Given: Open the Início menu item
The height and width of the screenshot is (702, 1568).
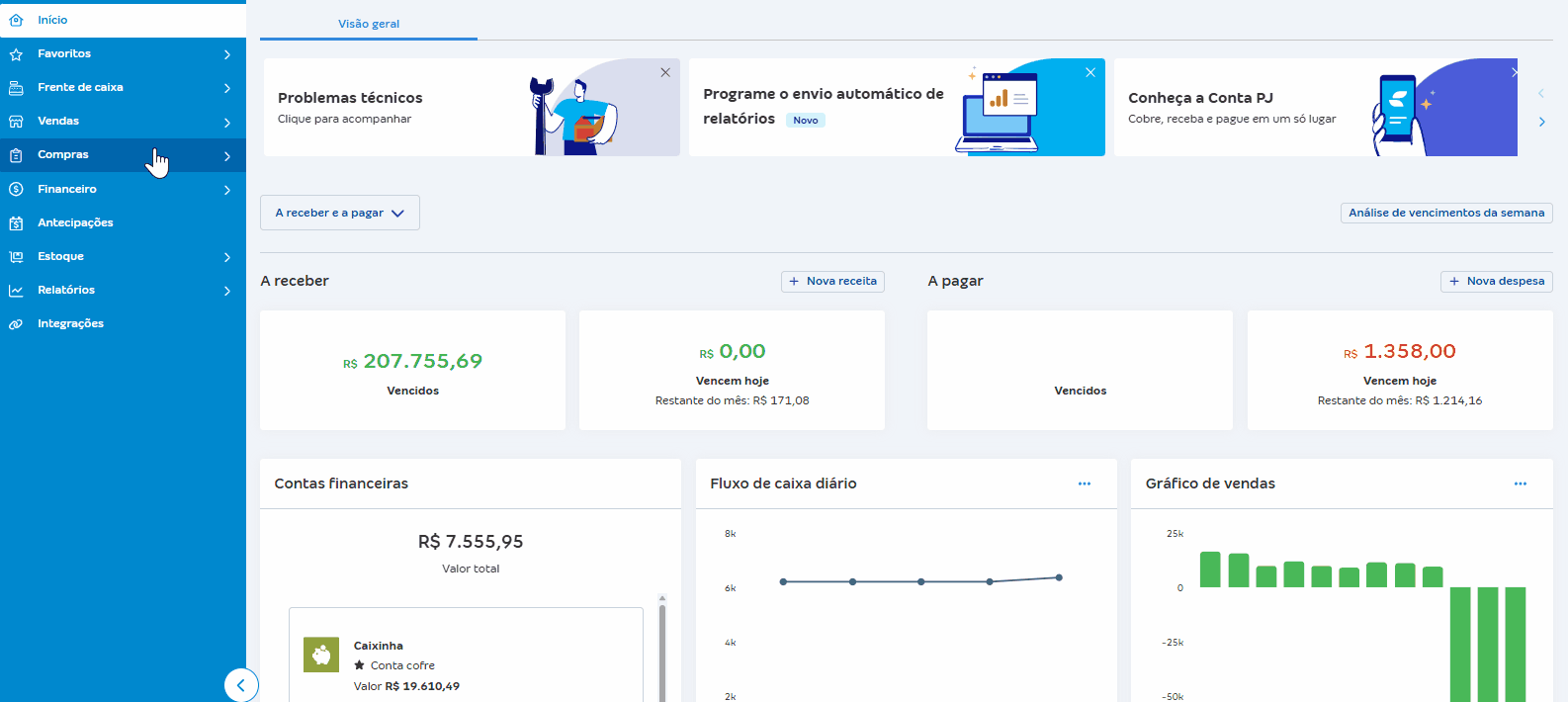Looking at the screenshot, I should (x=123, y=20).
